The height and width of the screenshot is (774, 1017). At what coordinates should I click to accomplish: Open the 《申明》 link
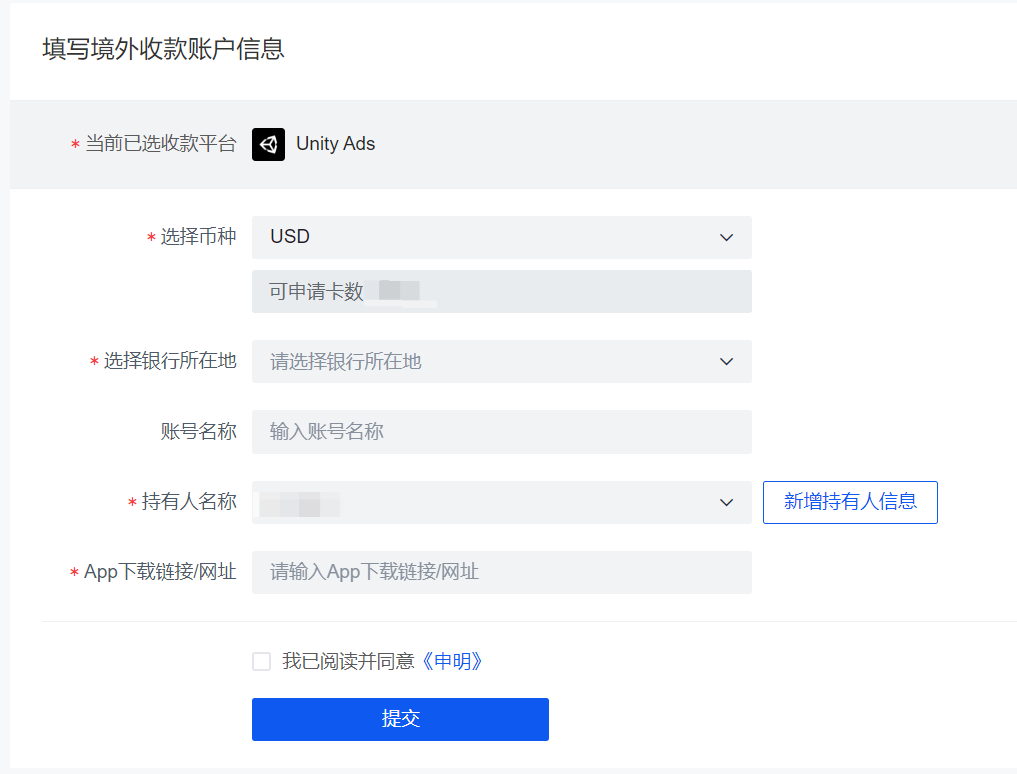451,661
